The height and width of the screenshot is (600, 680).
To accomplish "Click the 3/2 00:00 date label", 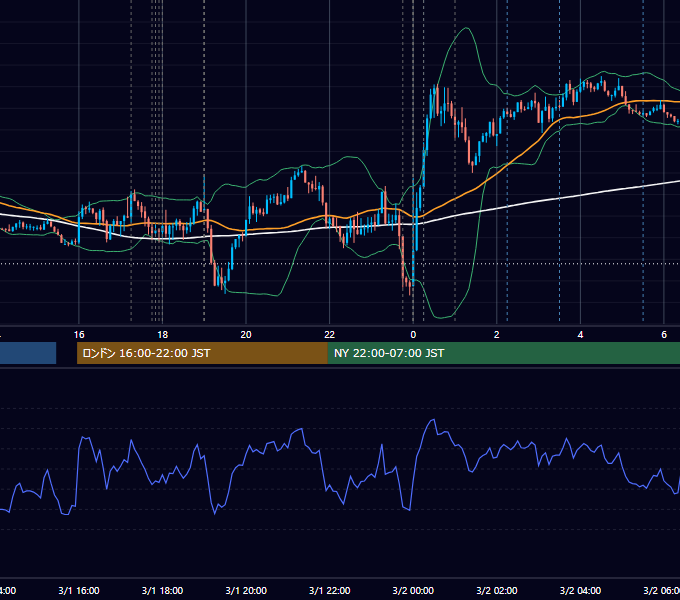I will tap(413, 590).
